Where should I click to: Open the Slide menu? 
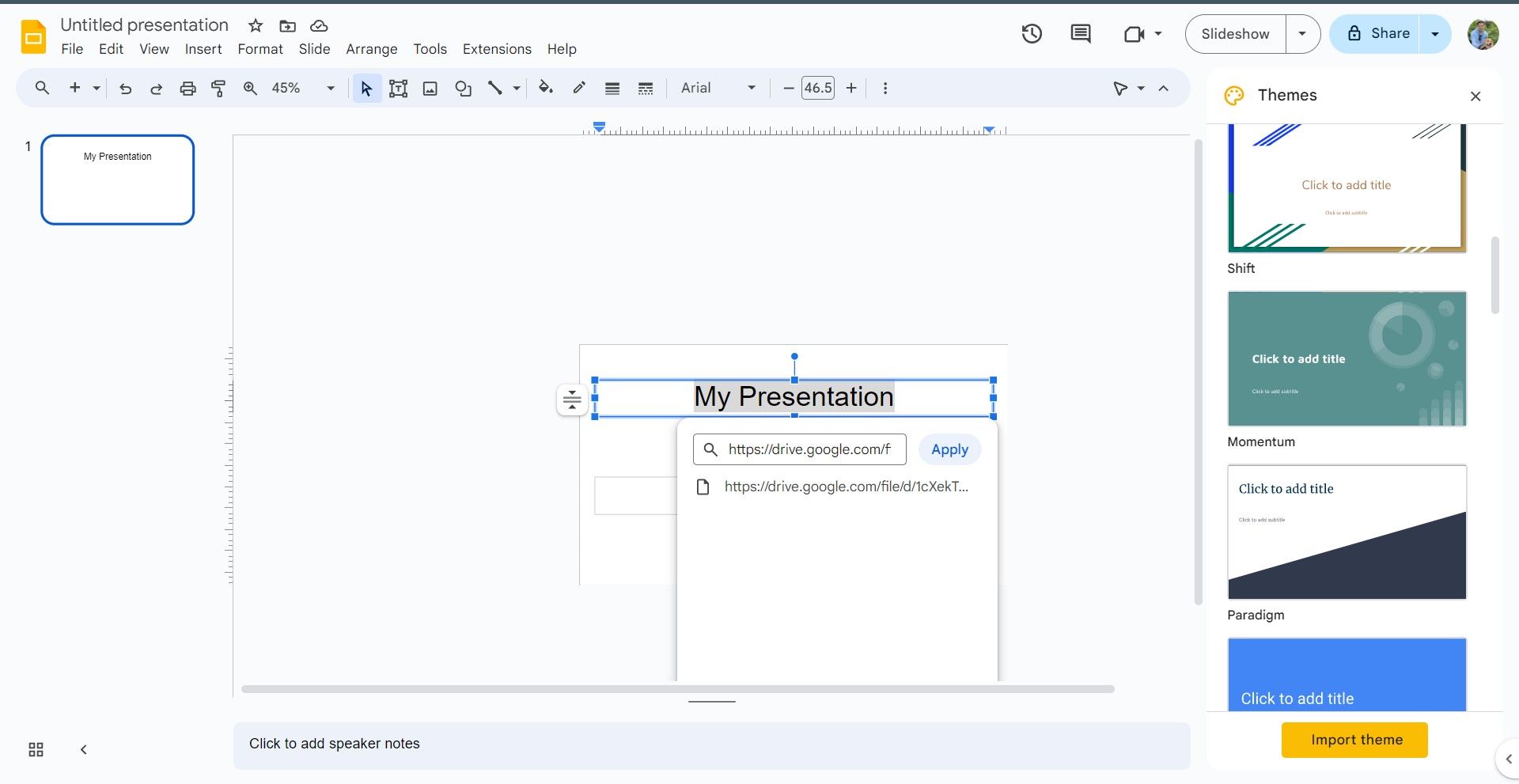(x=314, y=49)
